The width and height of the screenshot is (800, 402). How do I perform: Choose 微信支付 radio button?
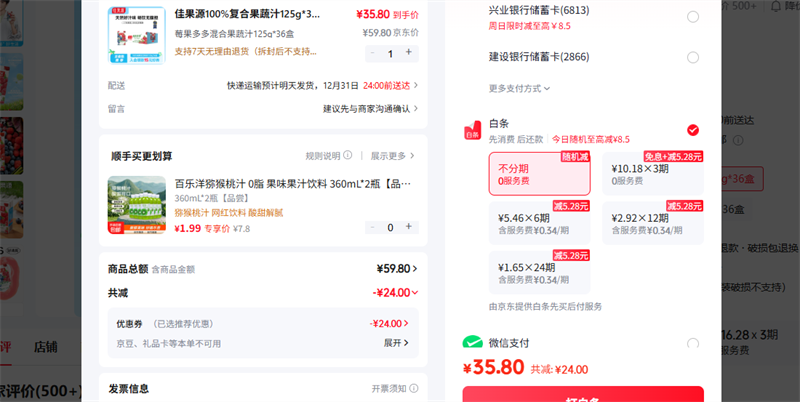pyautogui.click(x=693, y=344)
